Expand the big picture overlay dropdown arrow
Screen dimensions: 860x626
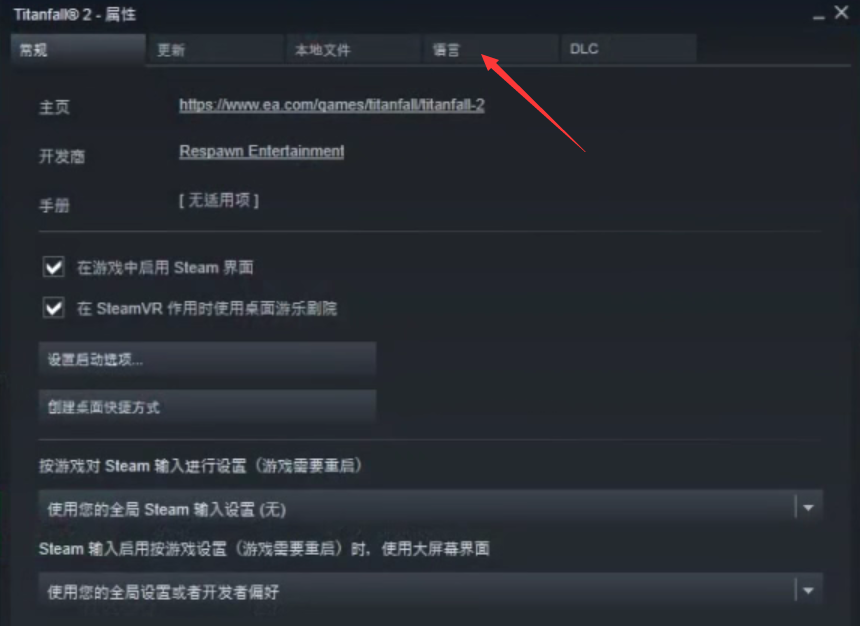[x=808, y=590]
